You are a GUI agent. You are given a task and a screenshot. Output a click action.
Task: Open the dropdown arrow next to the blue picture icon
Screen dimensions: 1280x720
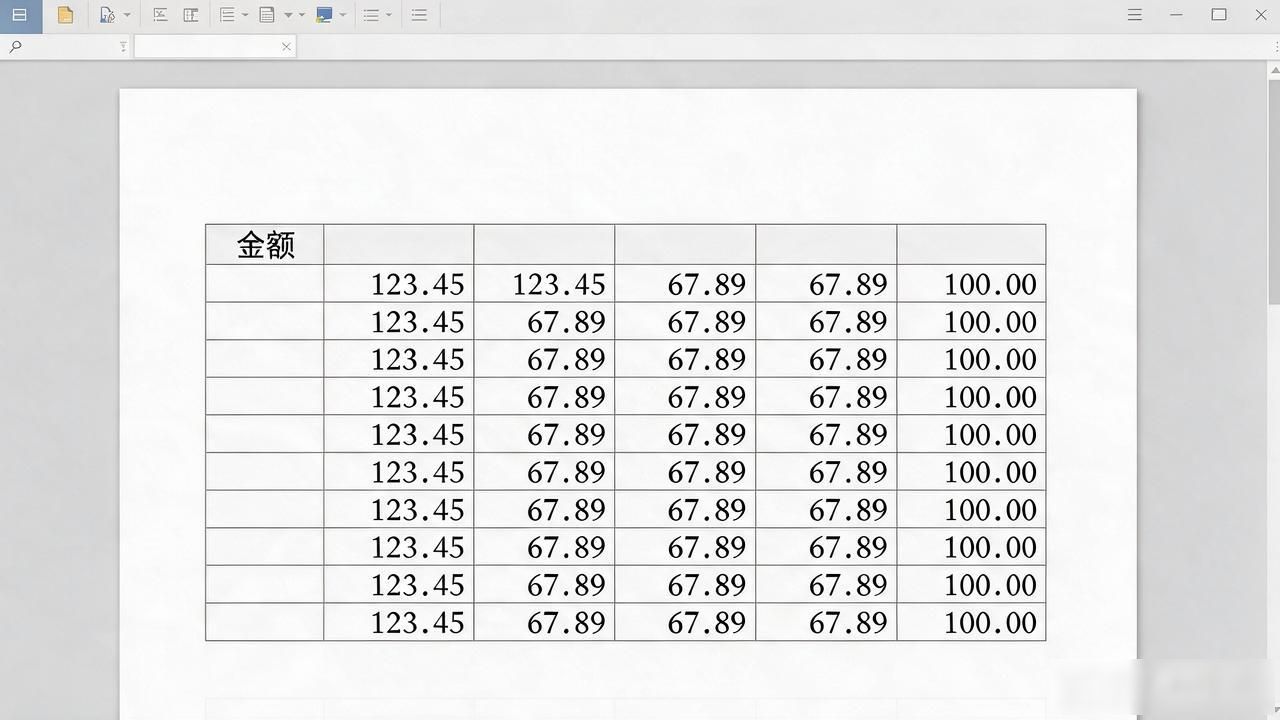(x=343, y=15)
